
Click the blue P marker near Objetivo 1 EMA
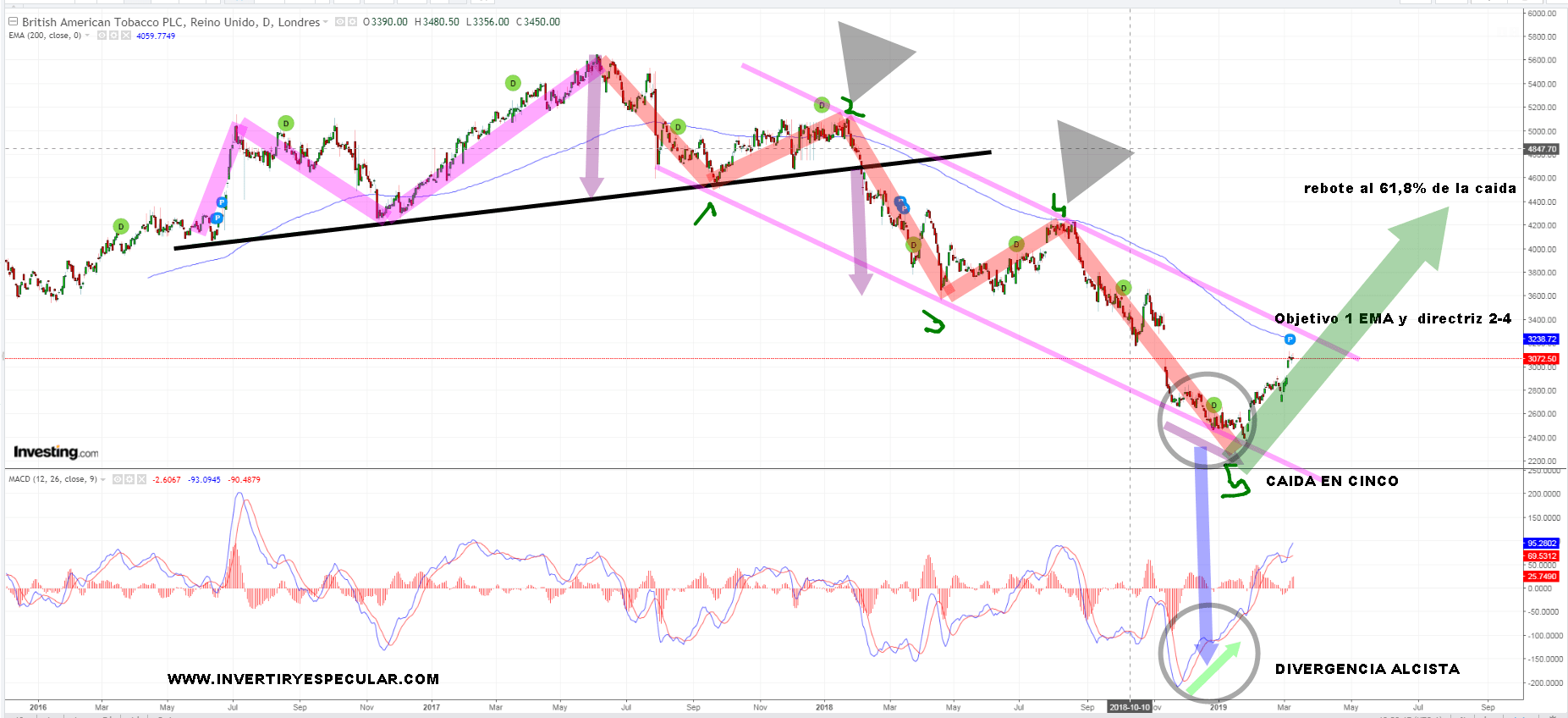(x=1290, y=340)
